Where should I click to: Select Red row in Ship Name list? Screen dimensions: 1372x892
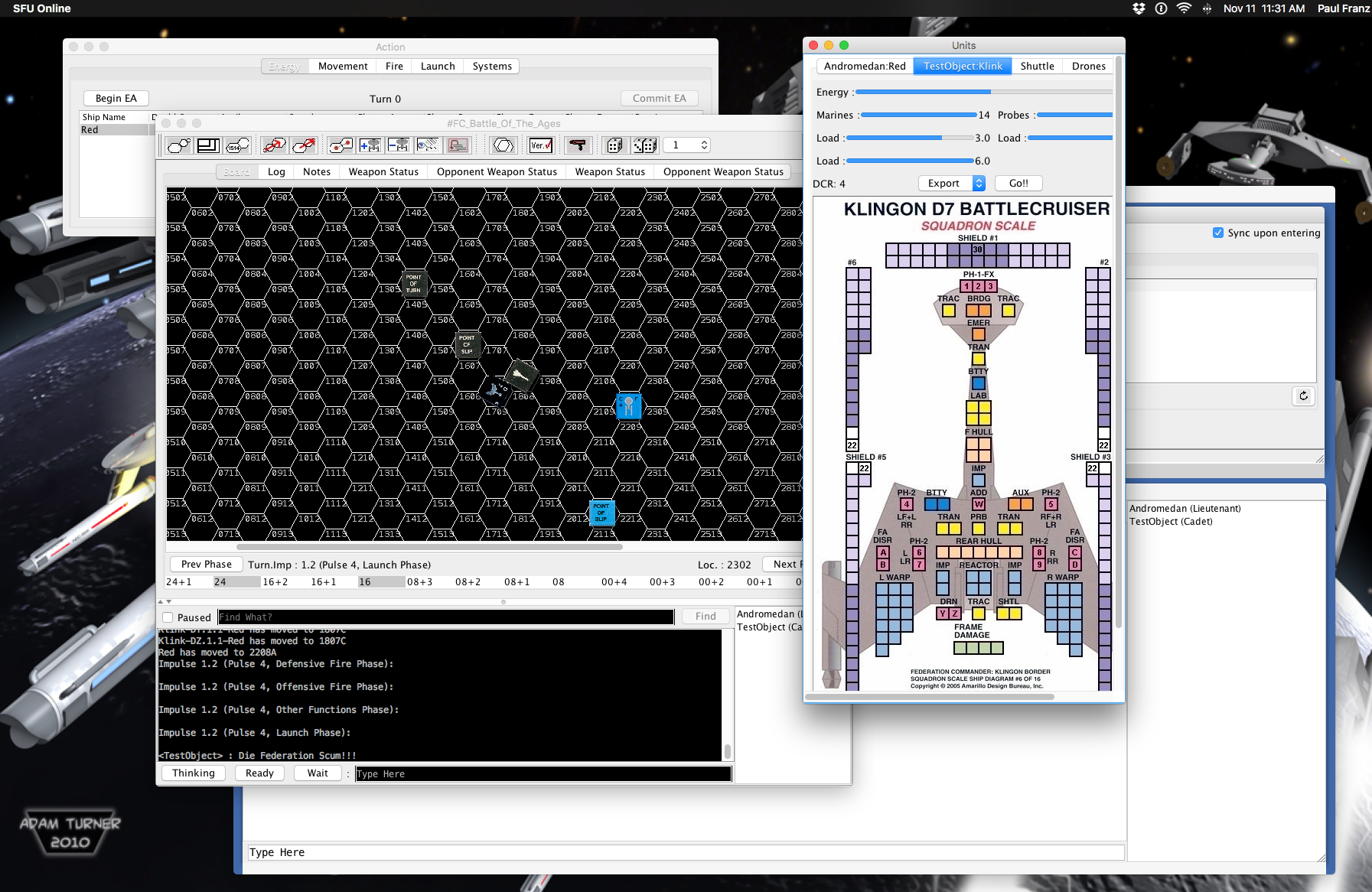coord(115,130)
